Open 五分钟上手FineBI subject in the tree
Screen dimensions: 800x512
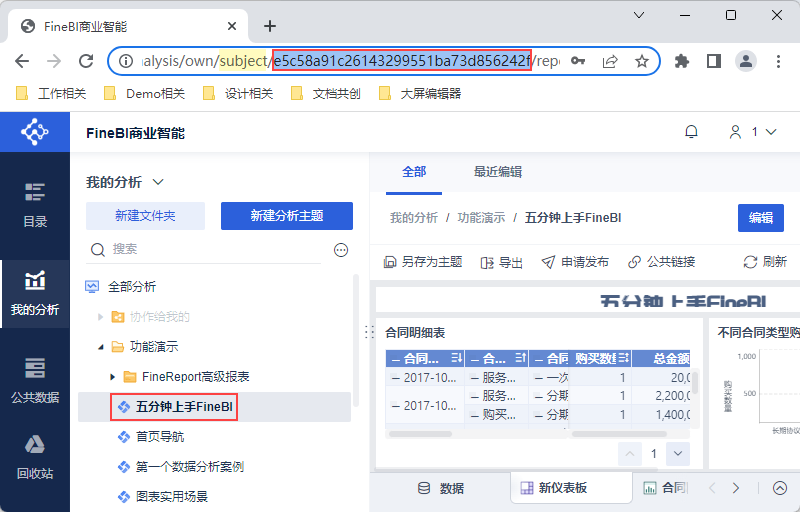click(x=174, y=407)
